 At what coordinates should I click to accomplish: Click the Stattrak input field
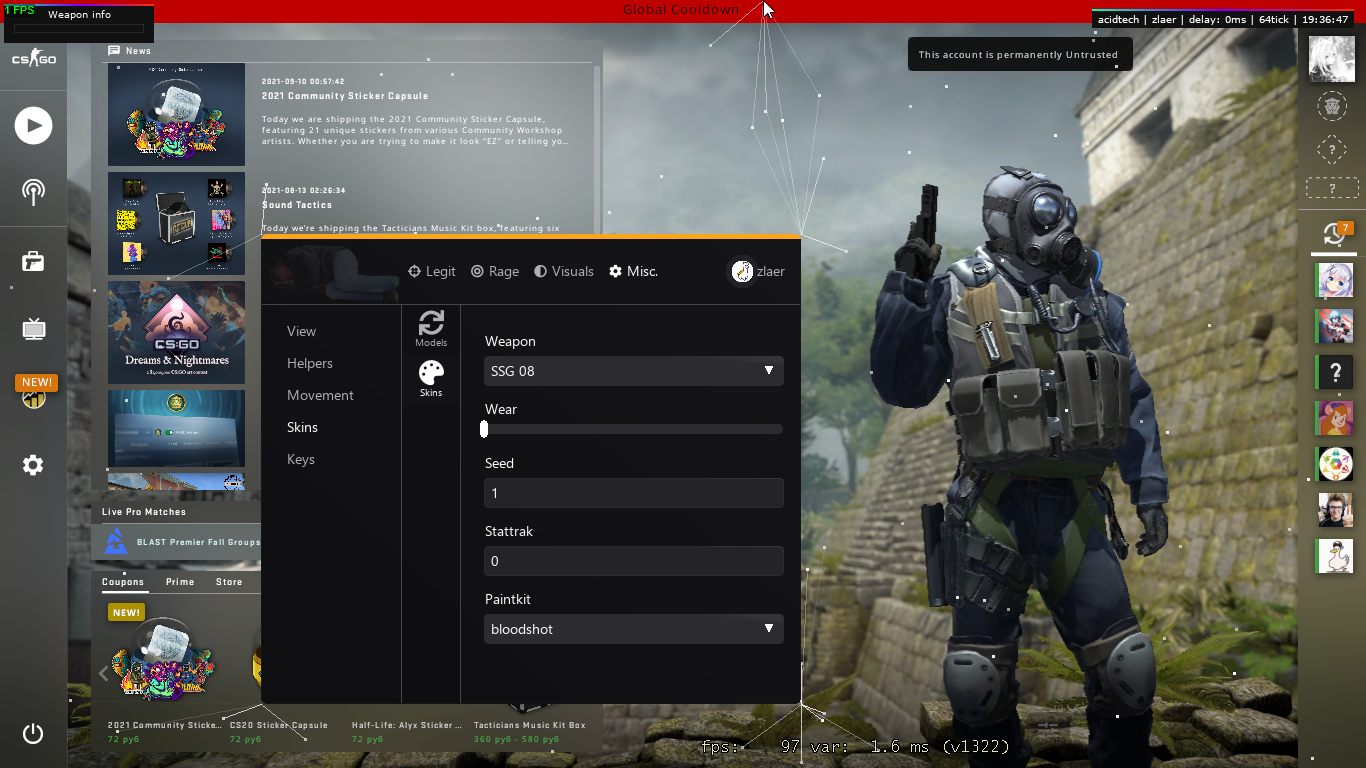(633, 561)
